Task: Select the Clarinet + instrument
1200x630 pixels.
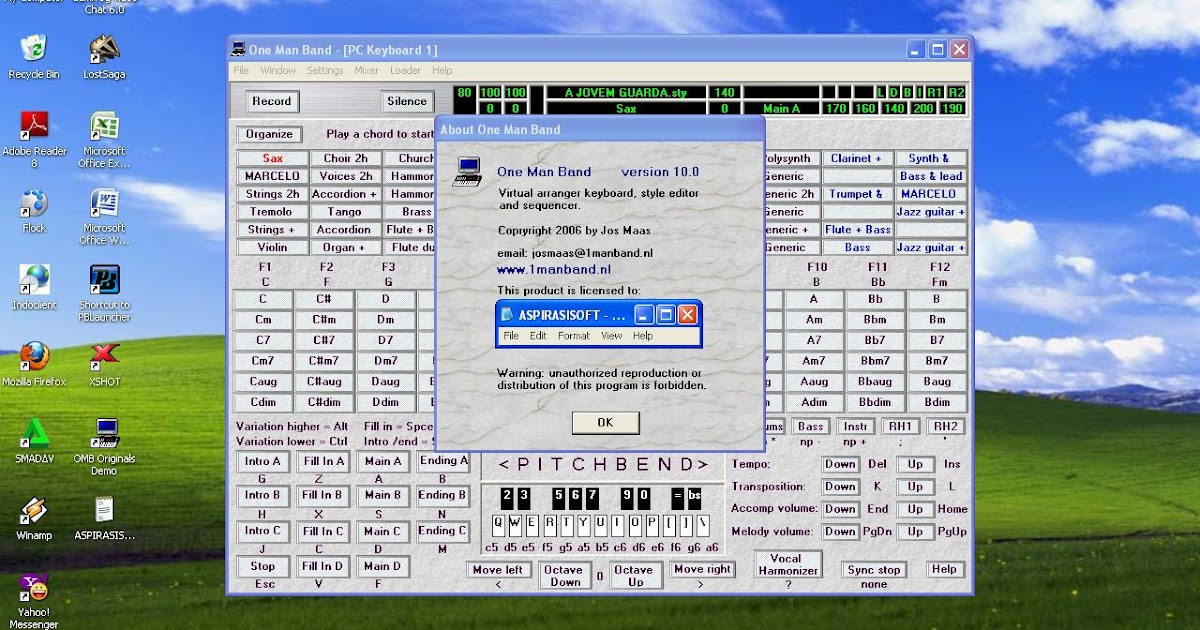Action: (x=857, y=158)
